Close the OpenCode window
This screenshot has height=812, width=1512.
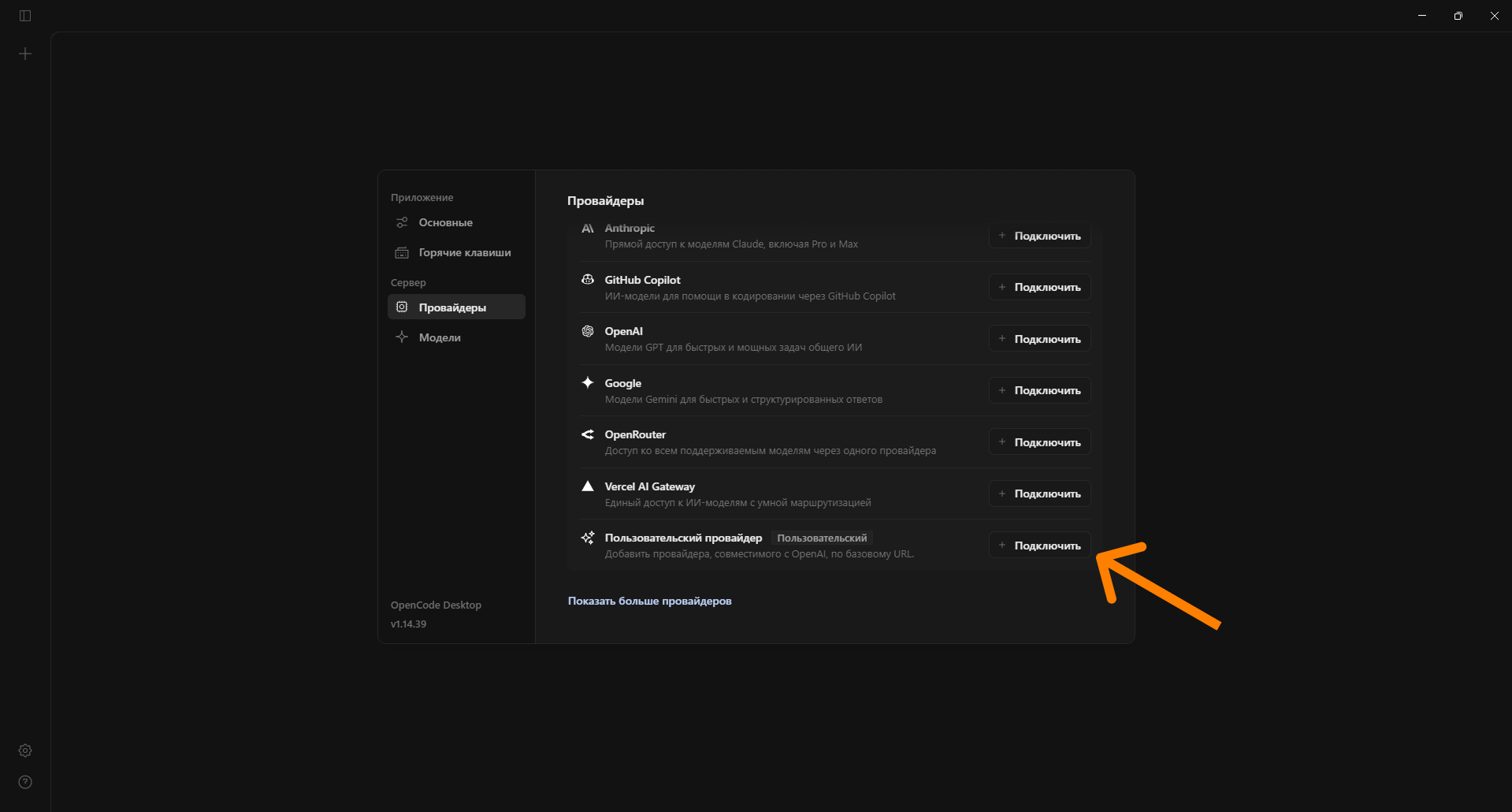pos(1495,16)
